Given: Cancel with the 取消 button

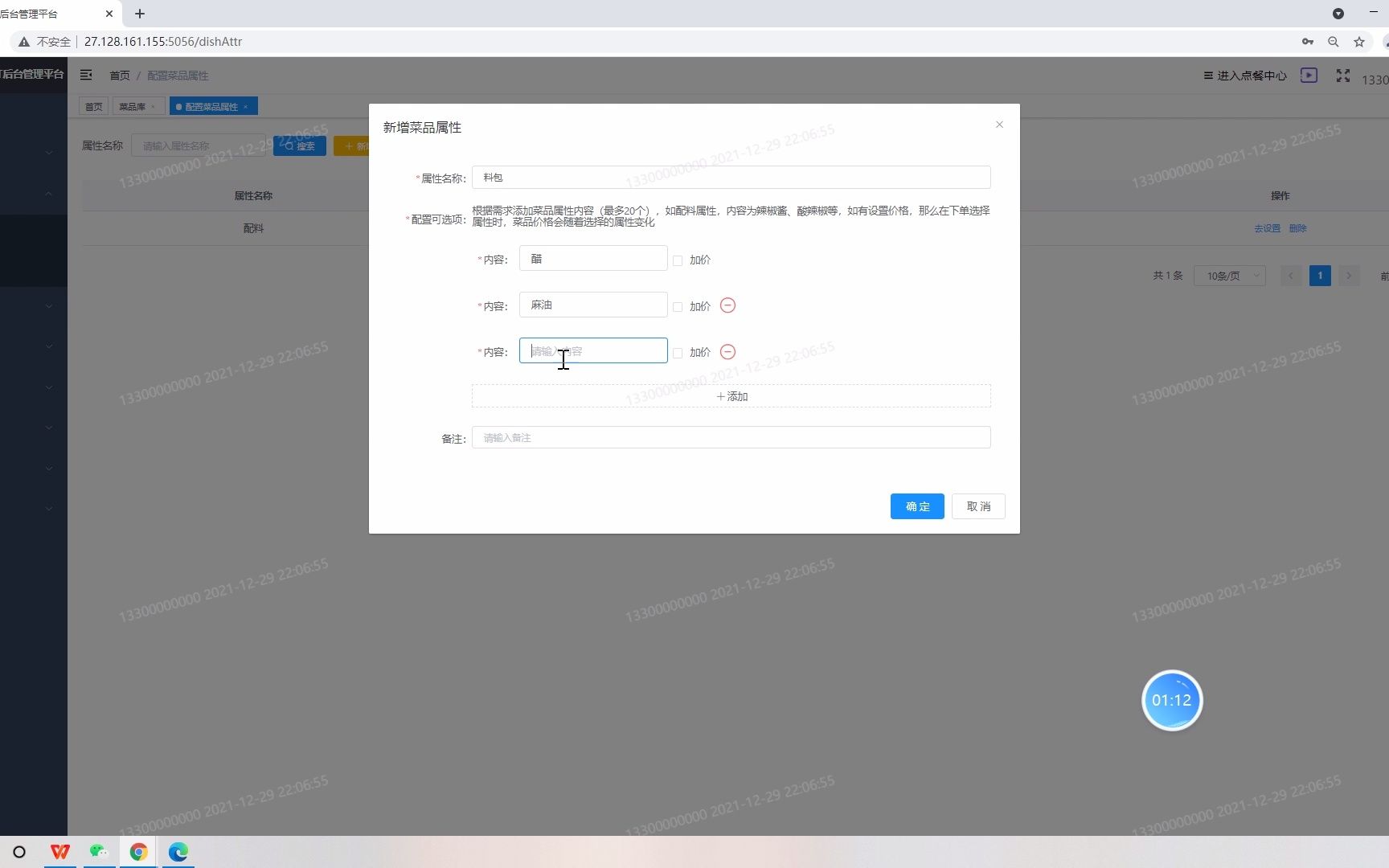Looking at the screenshot, I should pos(978,506).
